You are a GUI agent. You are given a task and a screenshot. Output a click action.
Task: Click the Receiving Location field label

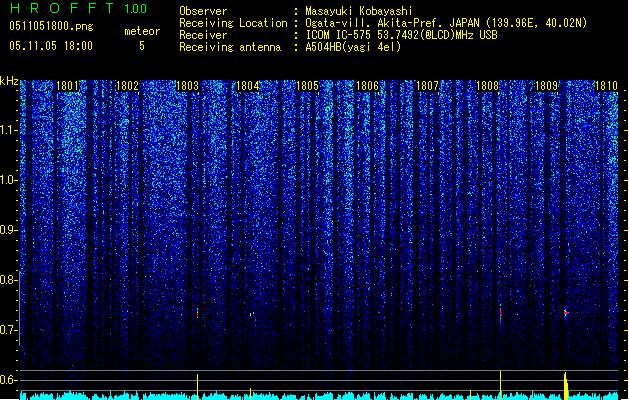(233, 23)
